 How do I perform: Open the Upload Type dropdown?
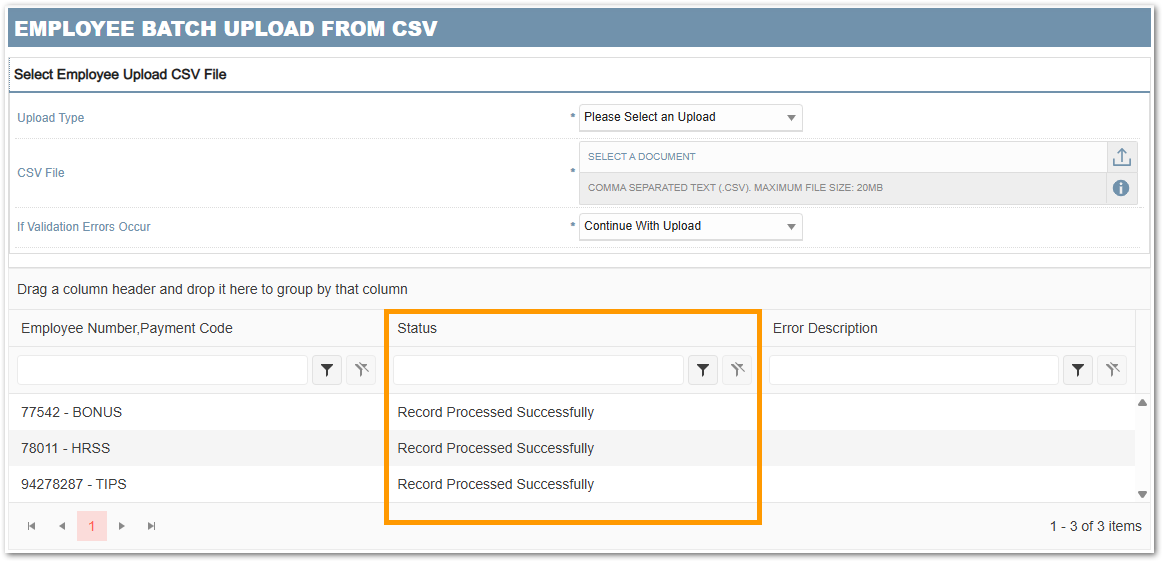pyautogui.click(x=690, y=117)
